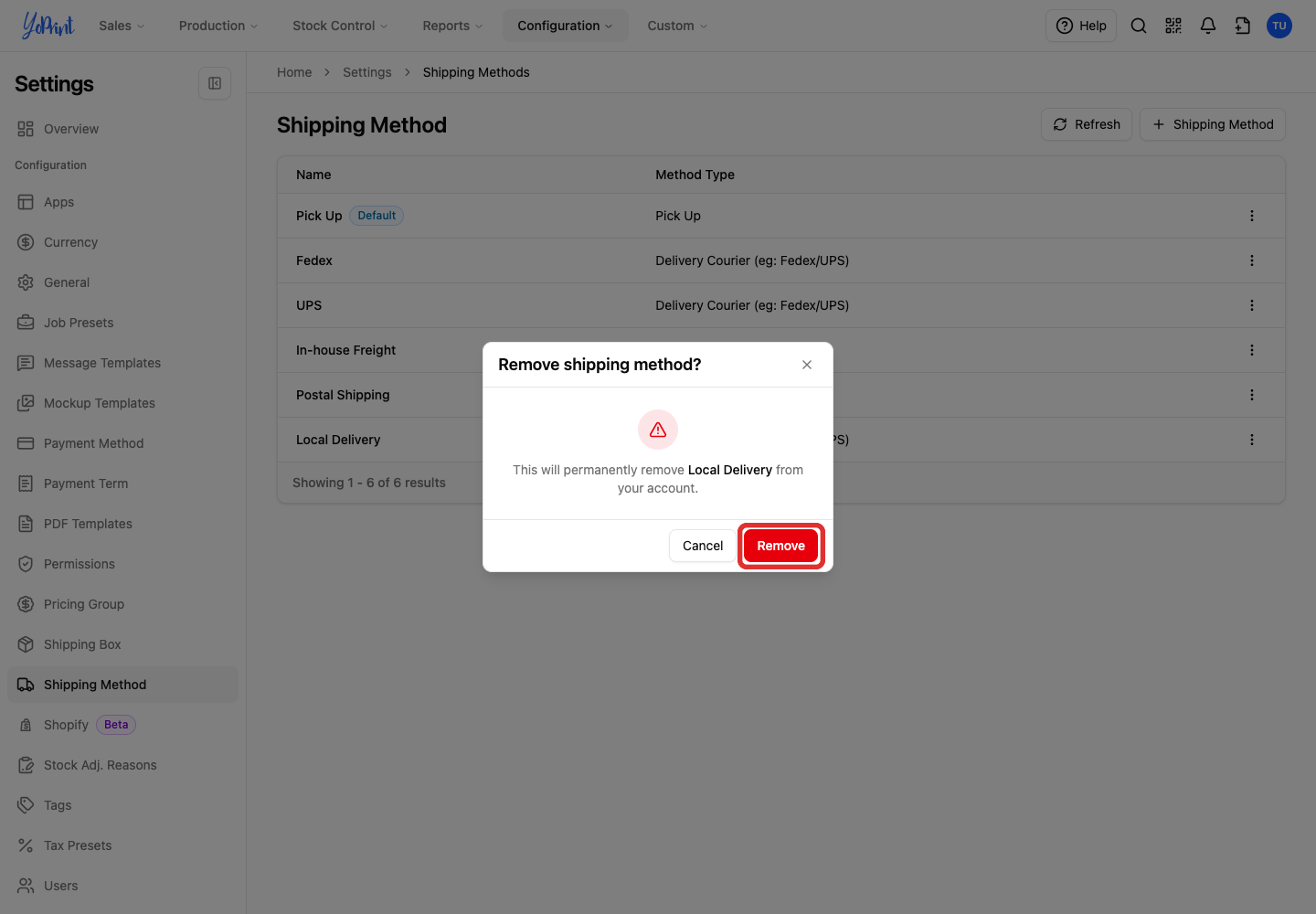Expand the Production menu
Viewport: 1316px width, 914px height.
click(x=218, y=26)
